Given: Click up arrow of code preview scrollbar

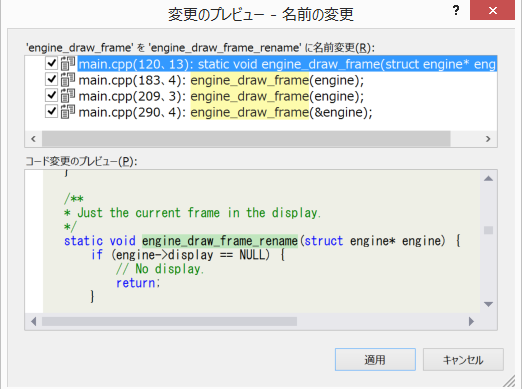Looking at the screenshot, I should point(488,179).
